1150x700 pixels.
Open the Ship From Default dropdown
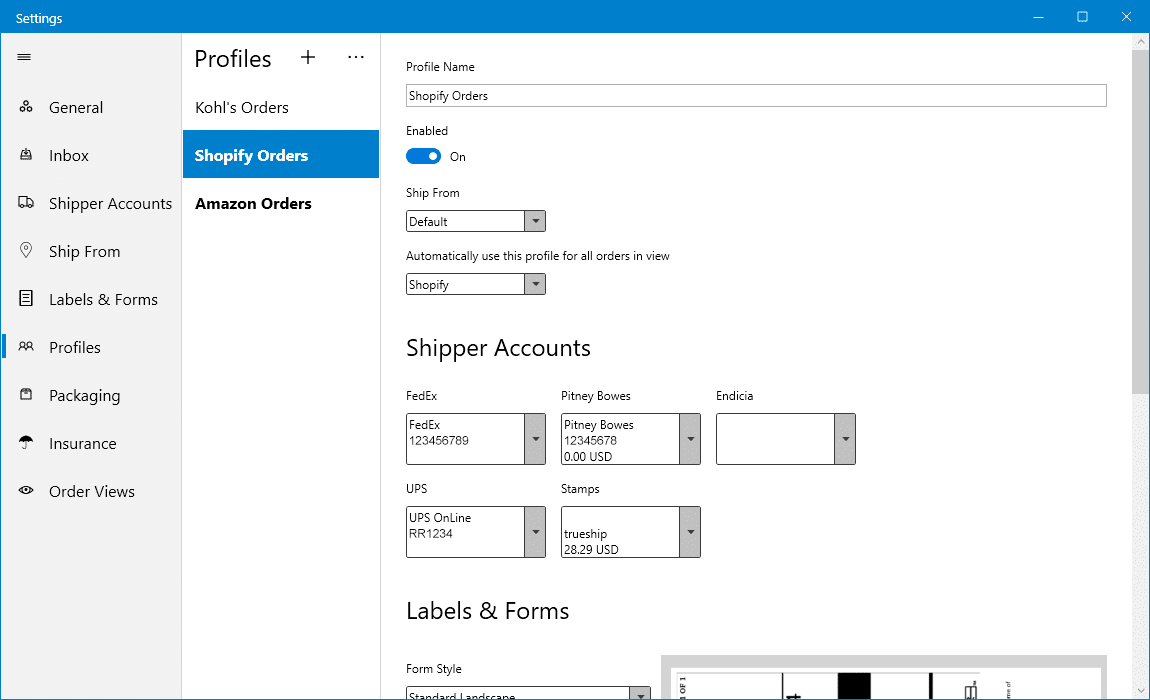coord(475,221)
